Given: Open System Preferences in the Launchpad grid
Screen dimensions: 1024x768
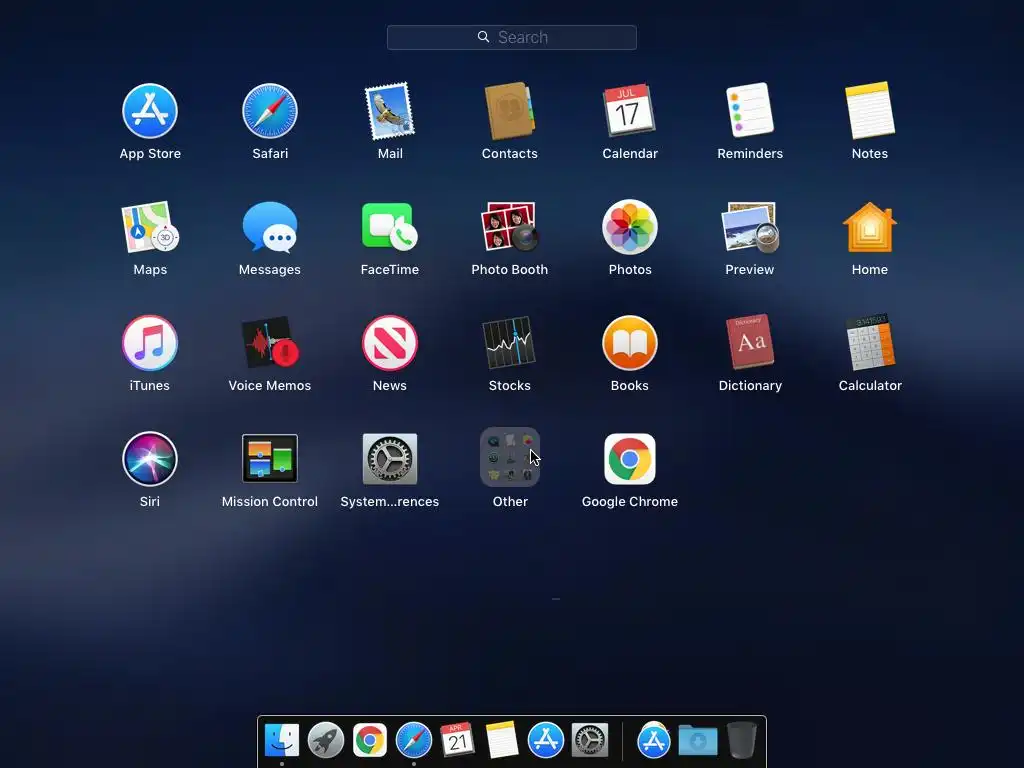Looking at the screenshot, I should point(390,458).
